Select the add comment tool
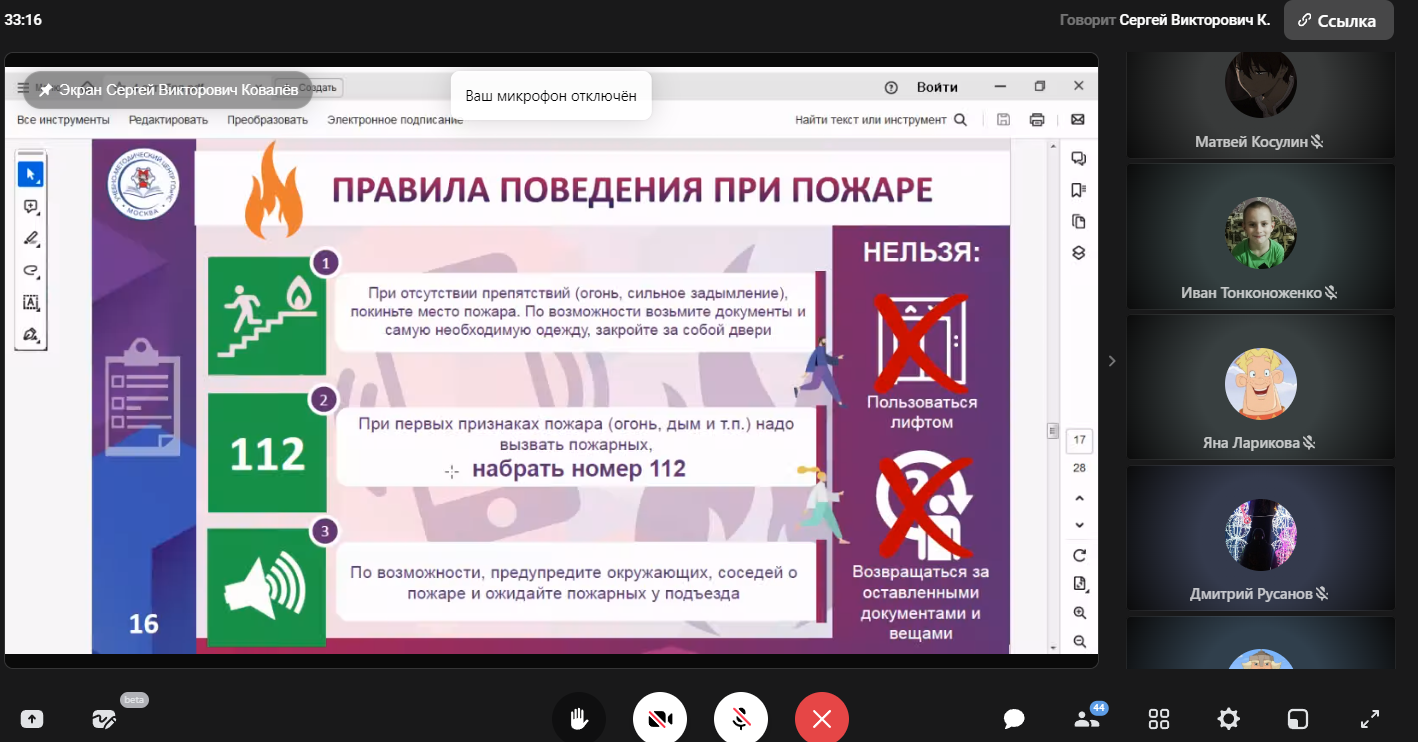The width and height of the screenshot is (1418, 742). pyautogui.click(x=31, y=207)
